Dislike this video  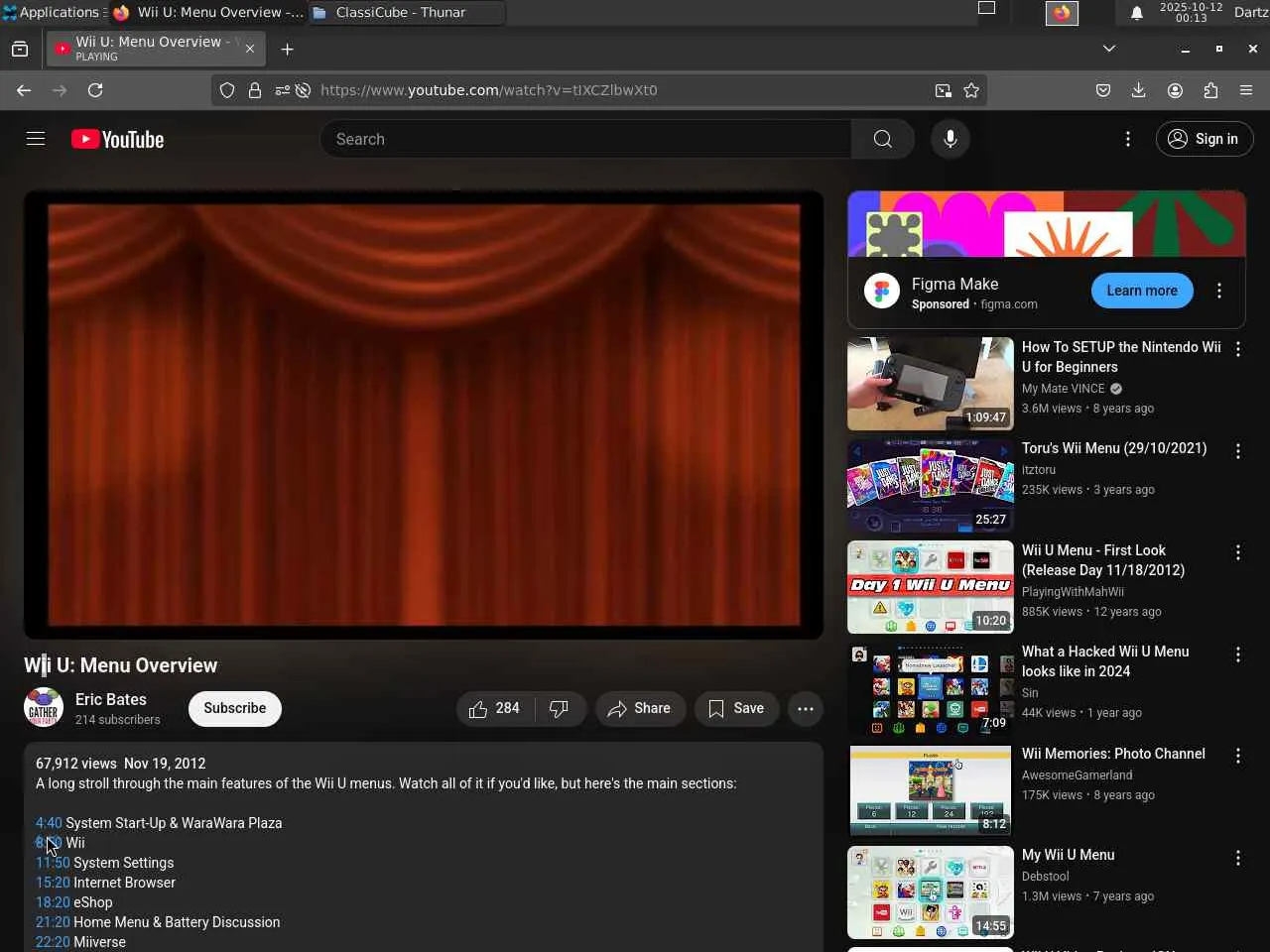coord(561,708)
